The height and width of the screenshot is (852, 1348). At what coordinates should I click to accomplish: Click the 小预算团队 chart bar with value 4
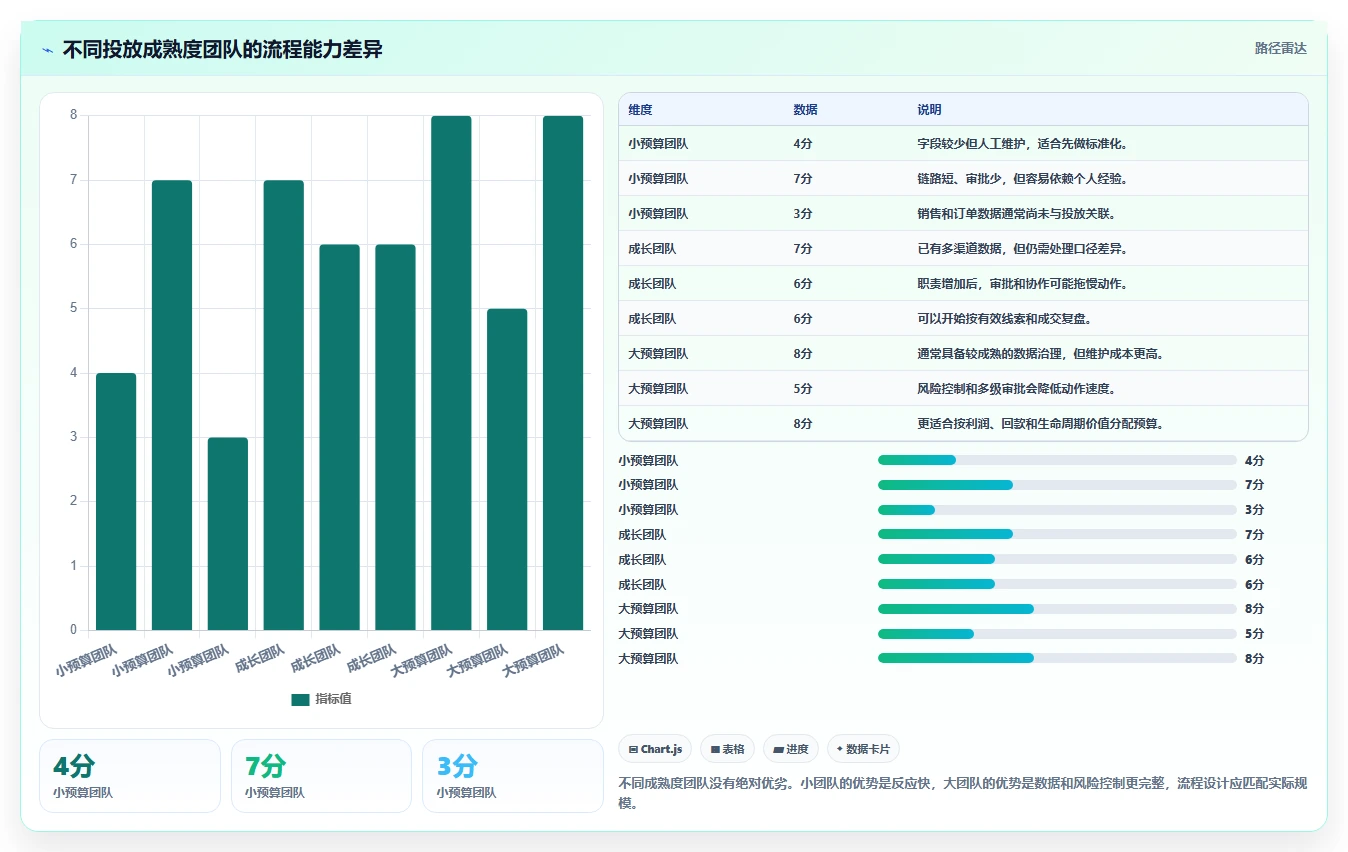[116, 502]
